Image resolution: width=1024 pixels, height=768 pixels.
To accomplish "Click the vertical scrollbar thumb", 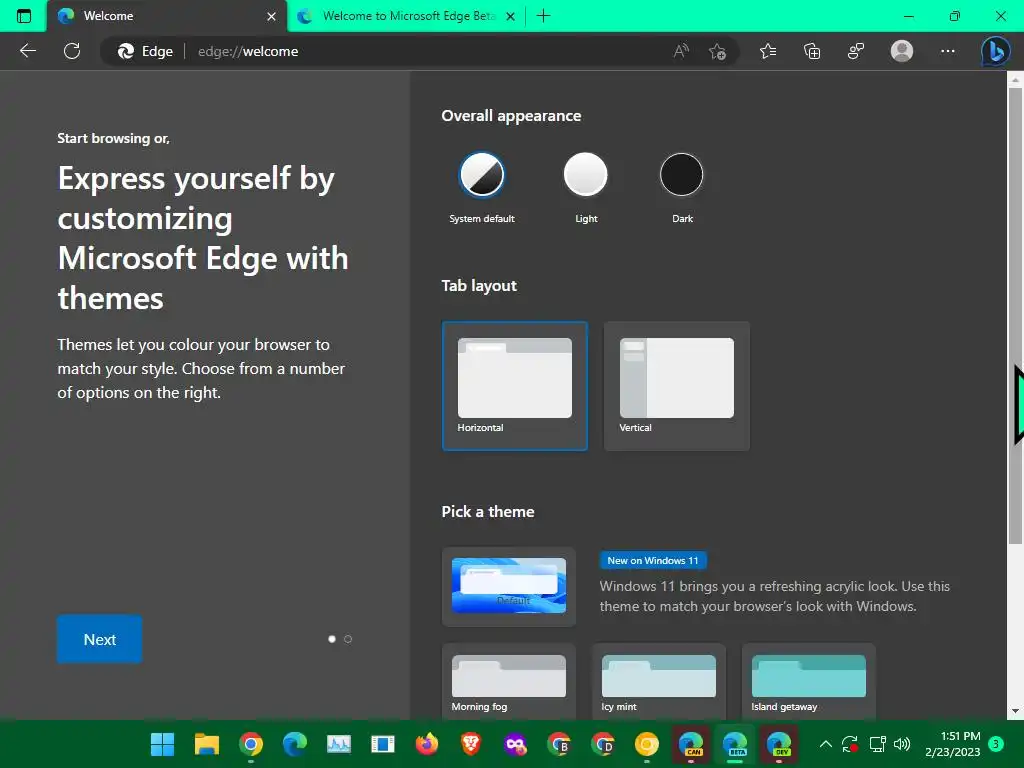I will point(1015,315).
